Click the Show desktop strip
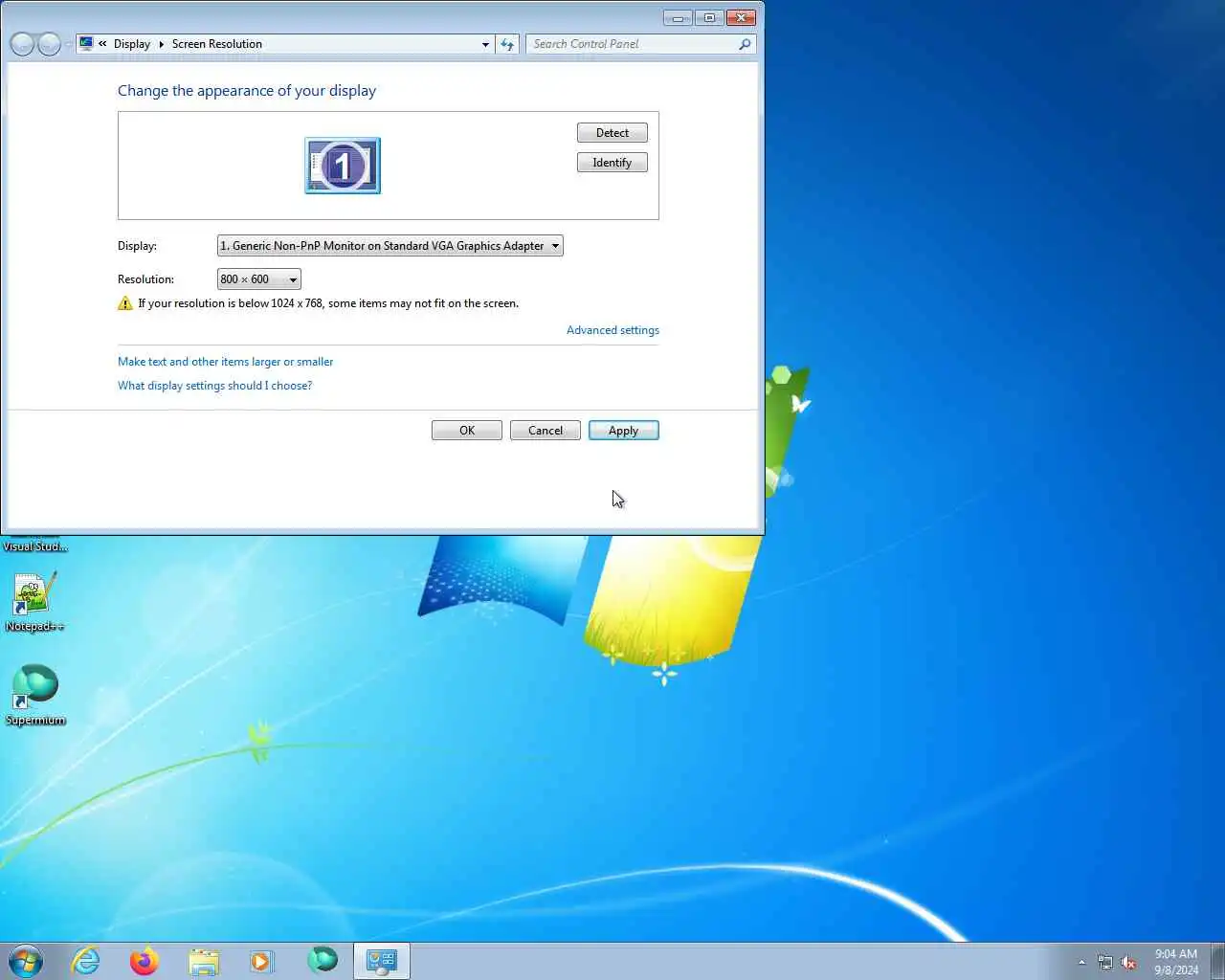Screen dimensions: 1225x980 click(1218, 961)
